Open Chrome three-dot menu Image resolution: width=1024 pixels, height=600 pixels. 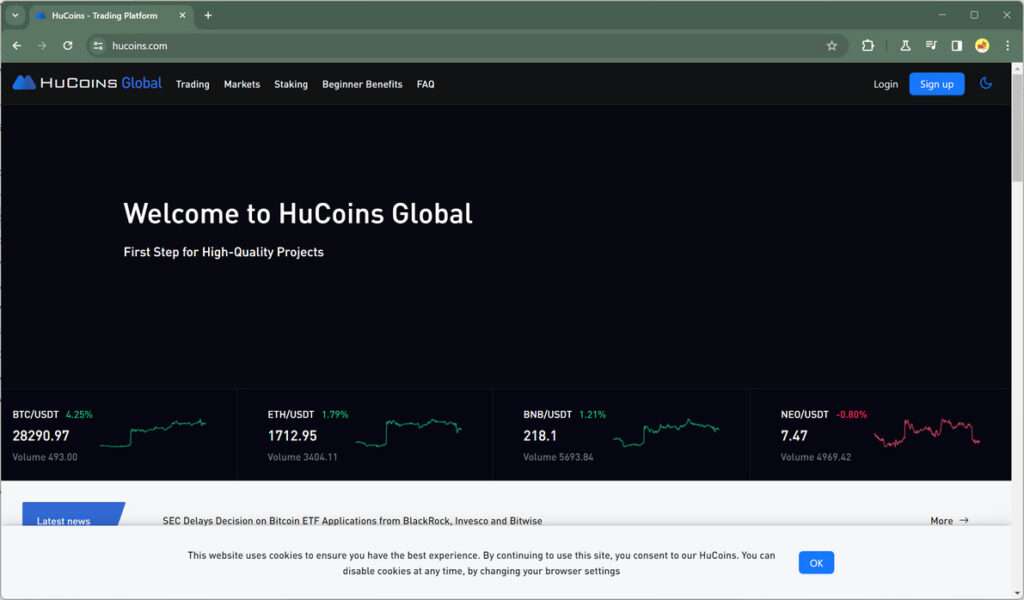click(x=1007, y=46)
